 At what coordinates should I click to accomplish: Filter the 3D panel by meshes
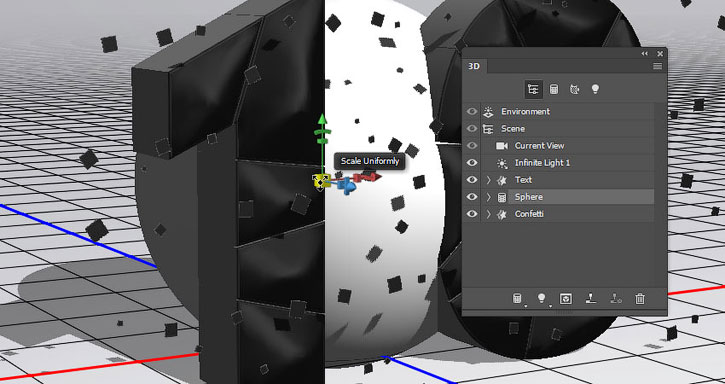pyautogui.click(x=553, y=89)
